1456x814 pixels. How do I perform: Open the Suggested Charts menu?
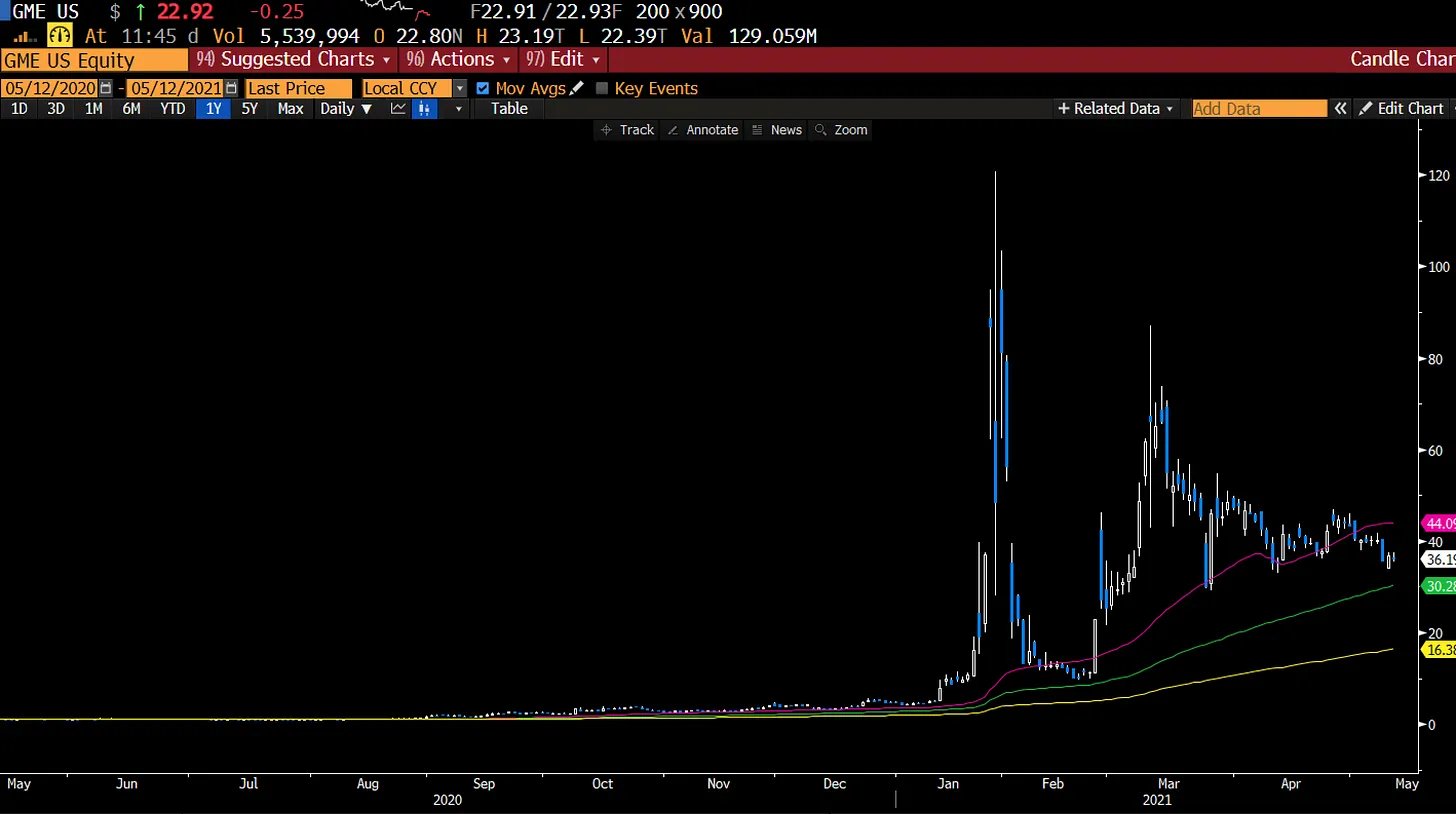point(292,59)
